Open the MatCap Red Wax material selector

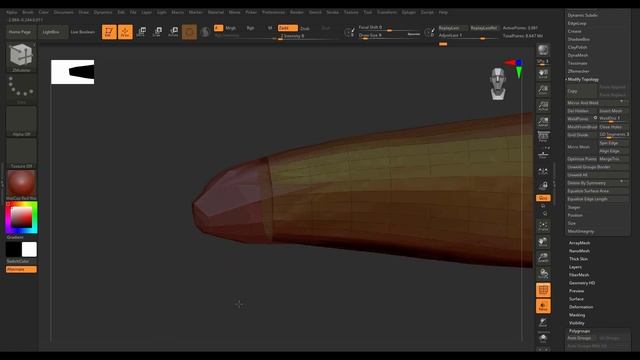coord(21,185)
